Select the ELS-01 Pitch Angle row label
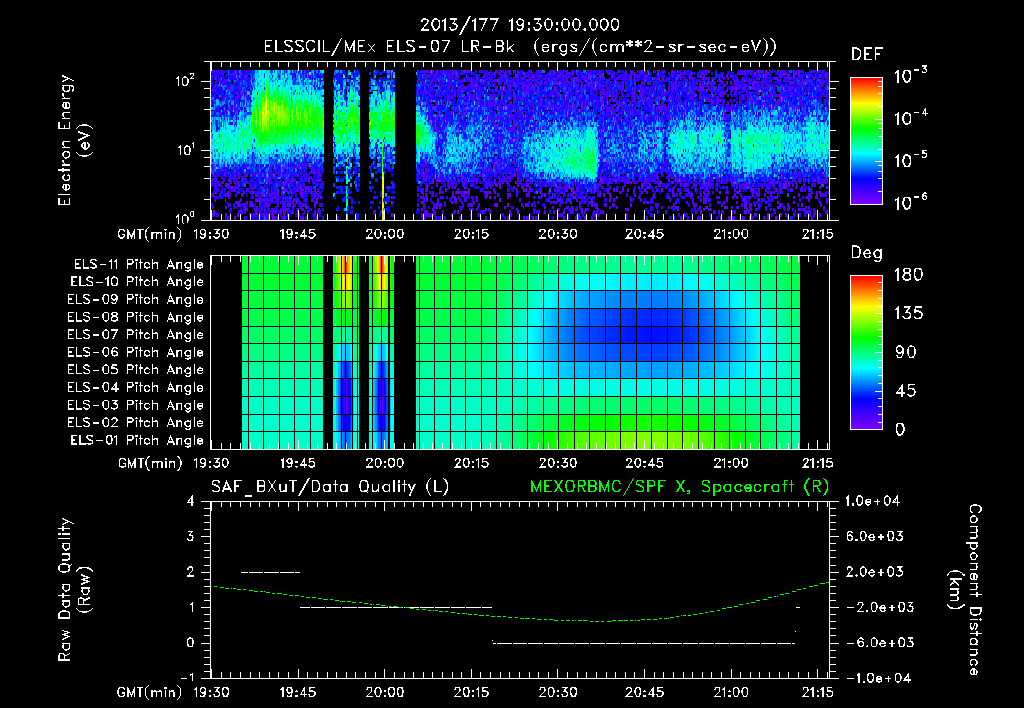The image size is (1024, 708). click(137, 440)
